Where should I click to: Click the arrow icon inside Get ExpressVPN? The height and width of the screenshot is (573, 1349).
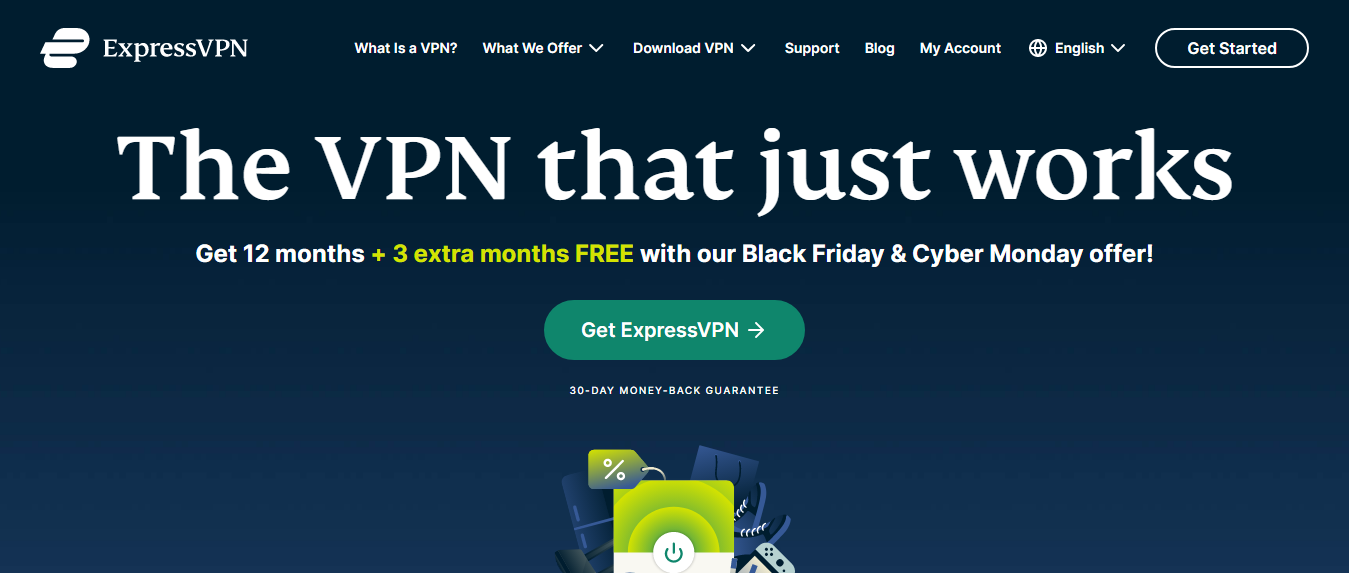tap(757, 330)
